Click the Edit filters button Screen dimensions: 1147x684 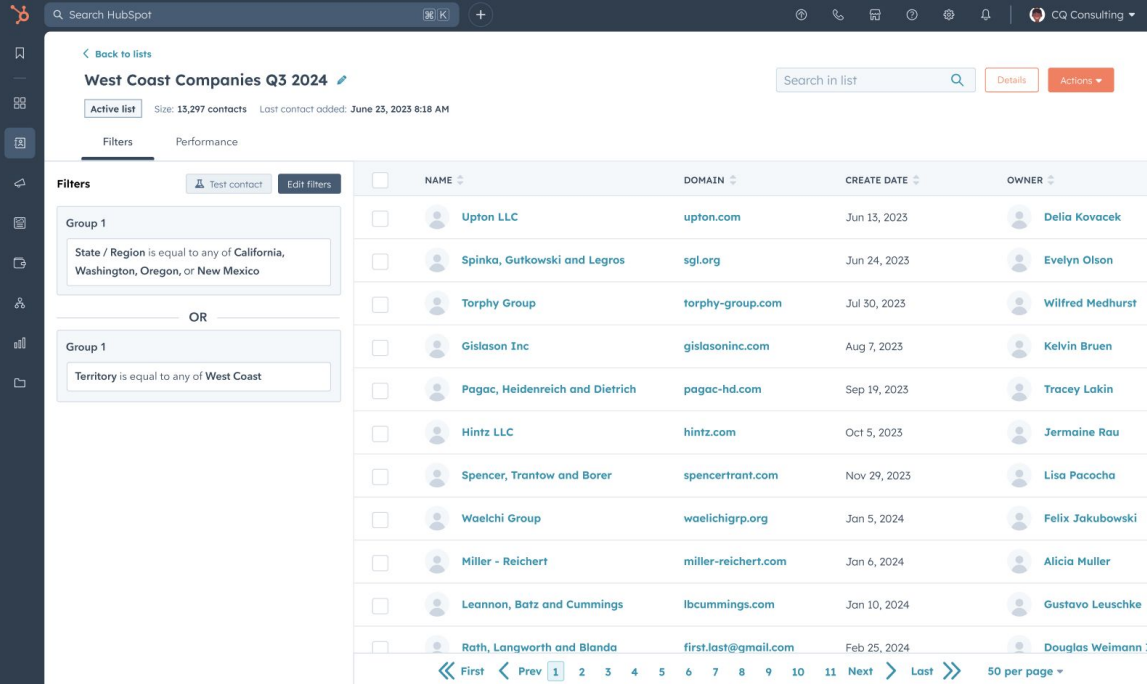click(x=309, y=184)
